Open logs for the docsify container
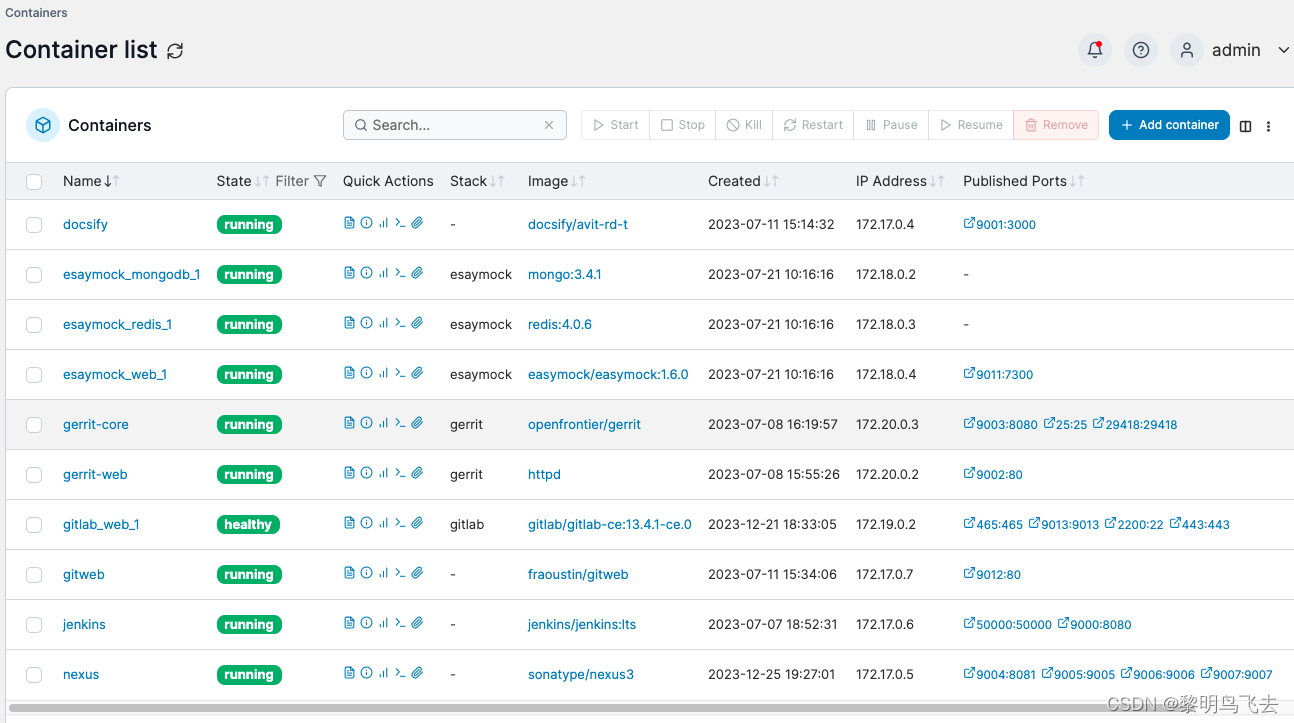The height and width of the screenshot is (723, 1294). pos(349,223)
